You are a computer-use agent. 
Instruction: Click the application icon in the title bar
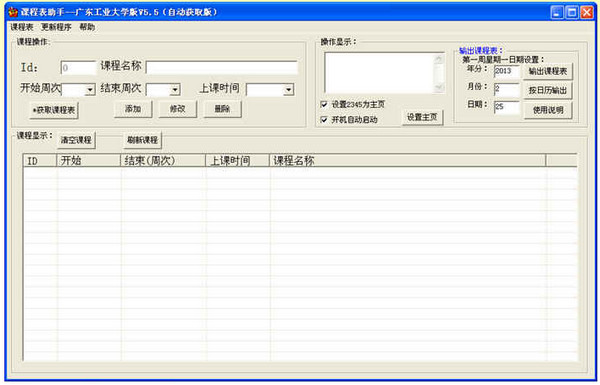(x=13, y=12)
